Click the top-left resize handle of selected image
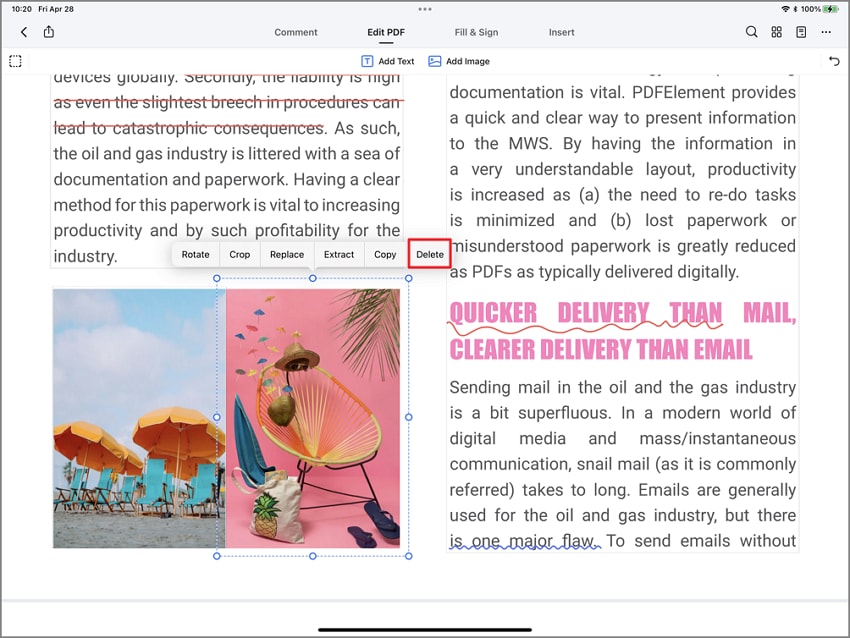Viewport: 850px width, 638px height. [x=217, y=278]
